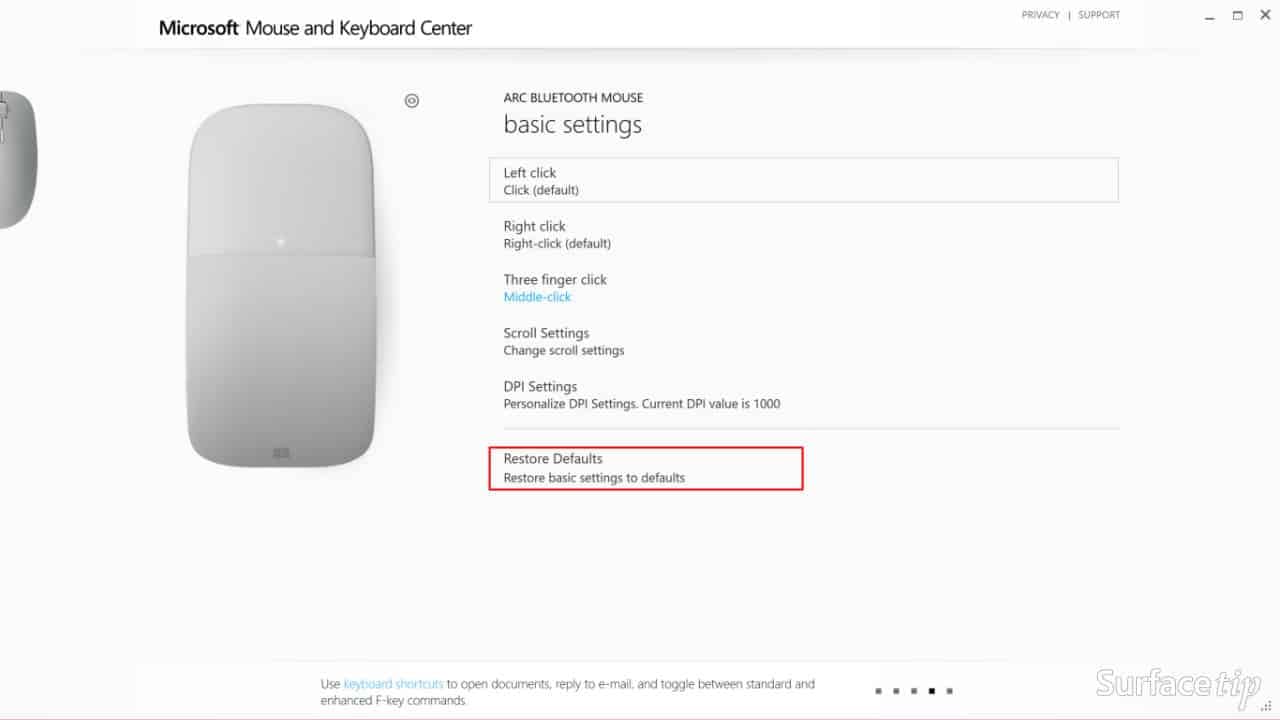The height and width of the screenshot is (720, 1280).
Task: Open DPI Settings
Action: point(803,395)
